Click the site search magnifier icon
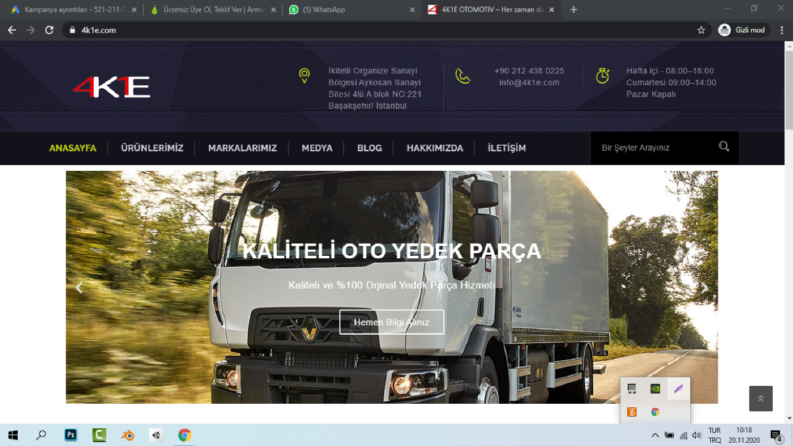This screenshot has width=793, height=446. click(x=724, y=147)
